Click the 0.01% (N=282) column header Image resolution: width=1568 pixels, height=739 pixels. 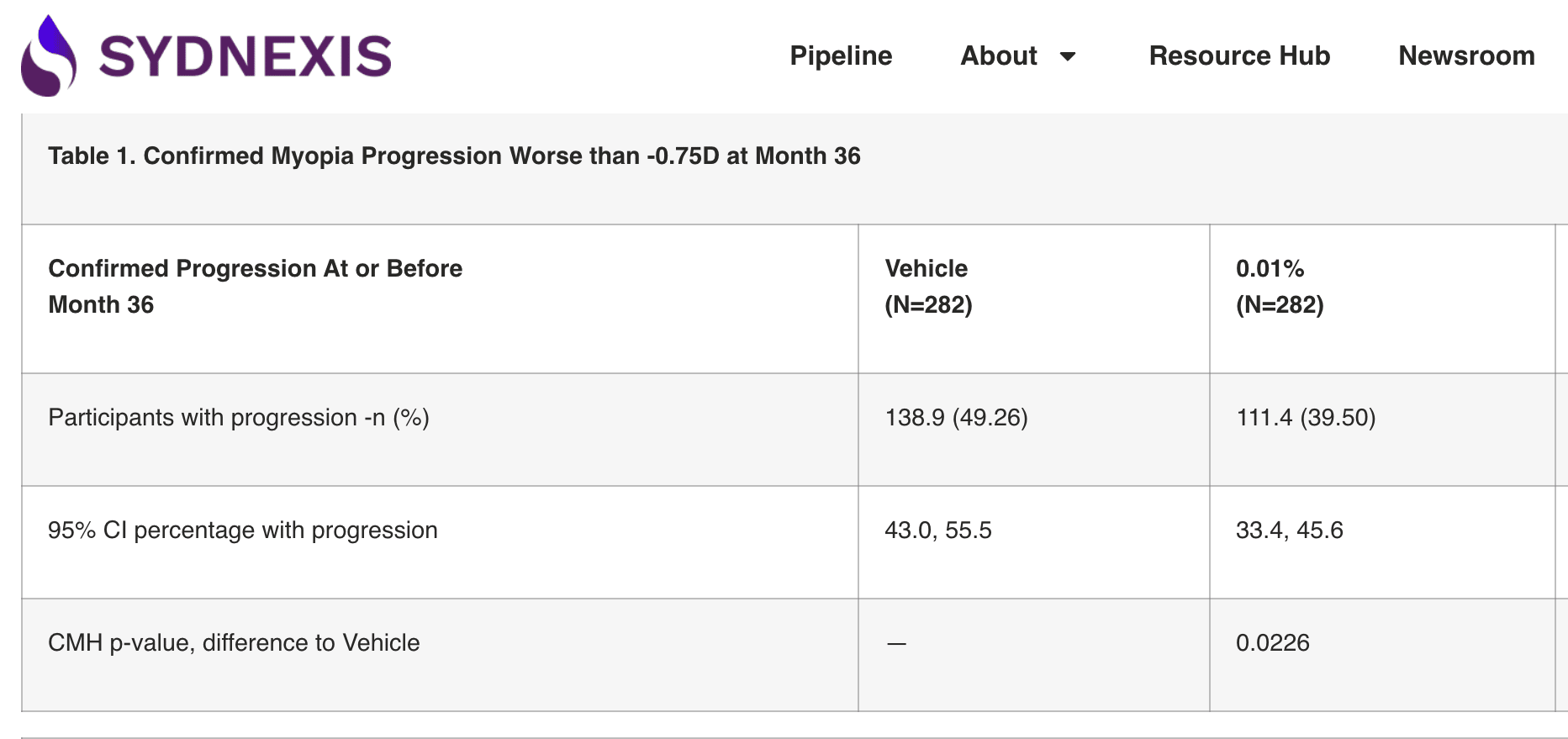(x=1279, y=286)
